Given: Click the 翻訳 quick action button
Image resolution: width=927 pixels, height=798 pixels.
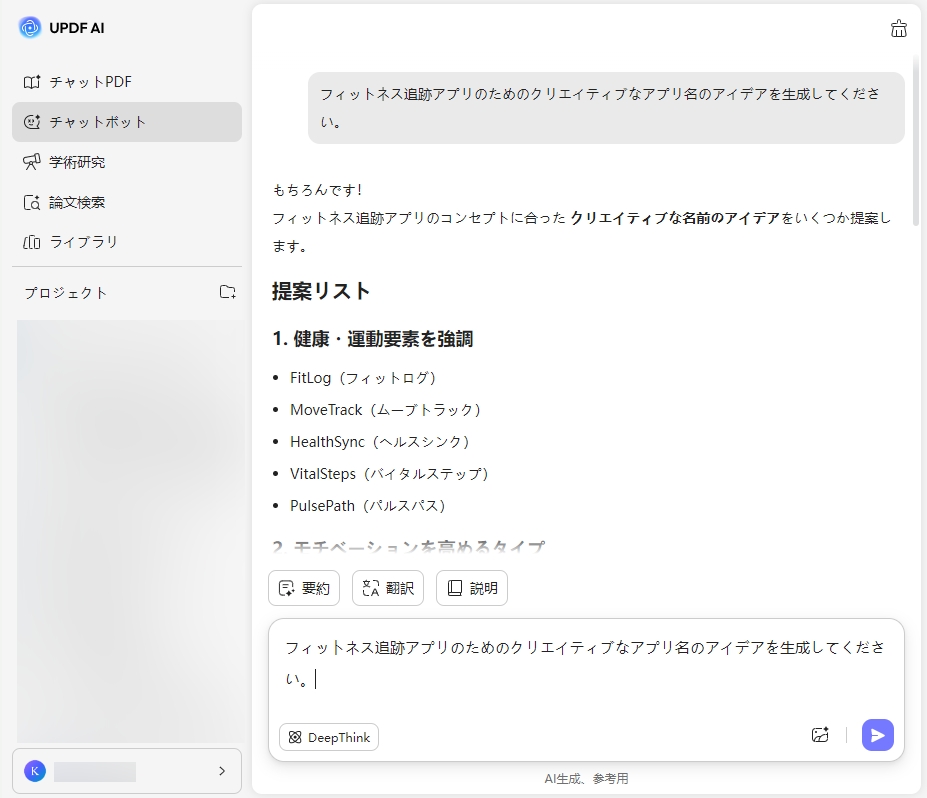Looking at the screenshot, I should click(387, 588).
